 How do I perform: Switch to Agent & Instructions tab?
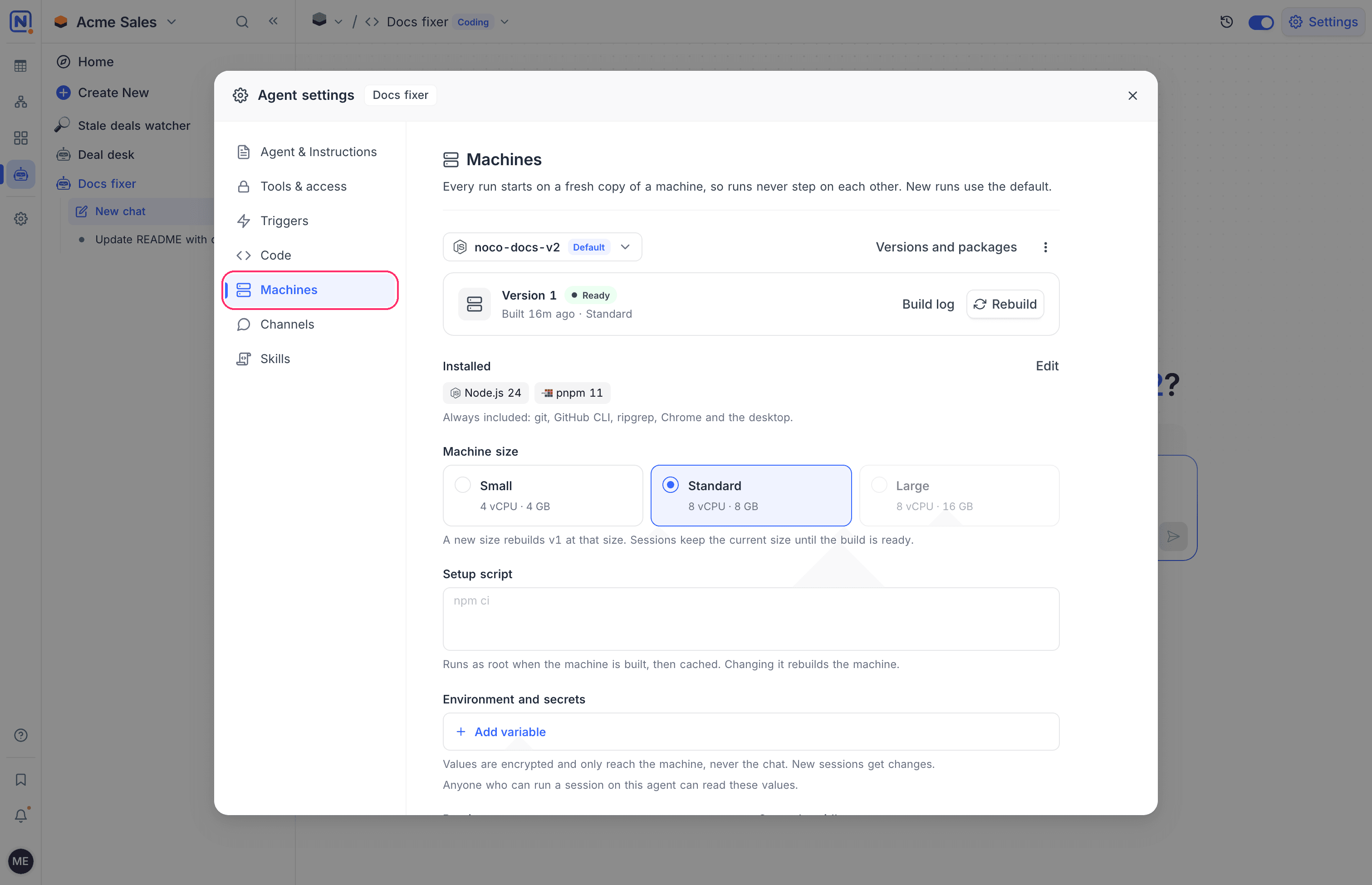pos(310,152)
